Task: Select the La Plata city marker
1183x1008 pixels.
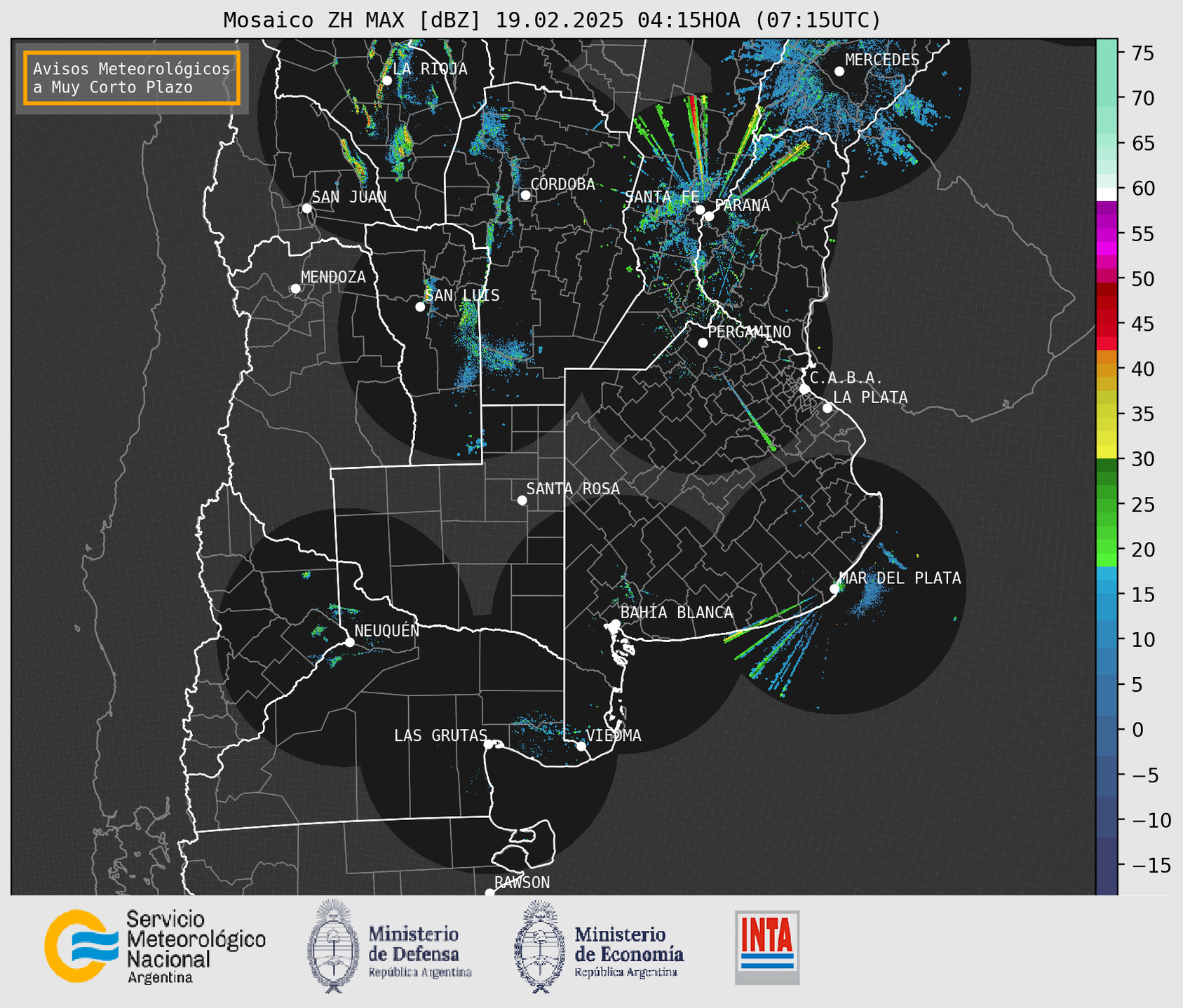Action: tap(827, 408)
